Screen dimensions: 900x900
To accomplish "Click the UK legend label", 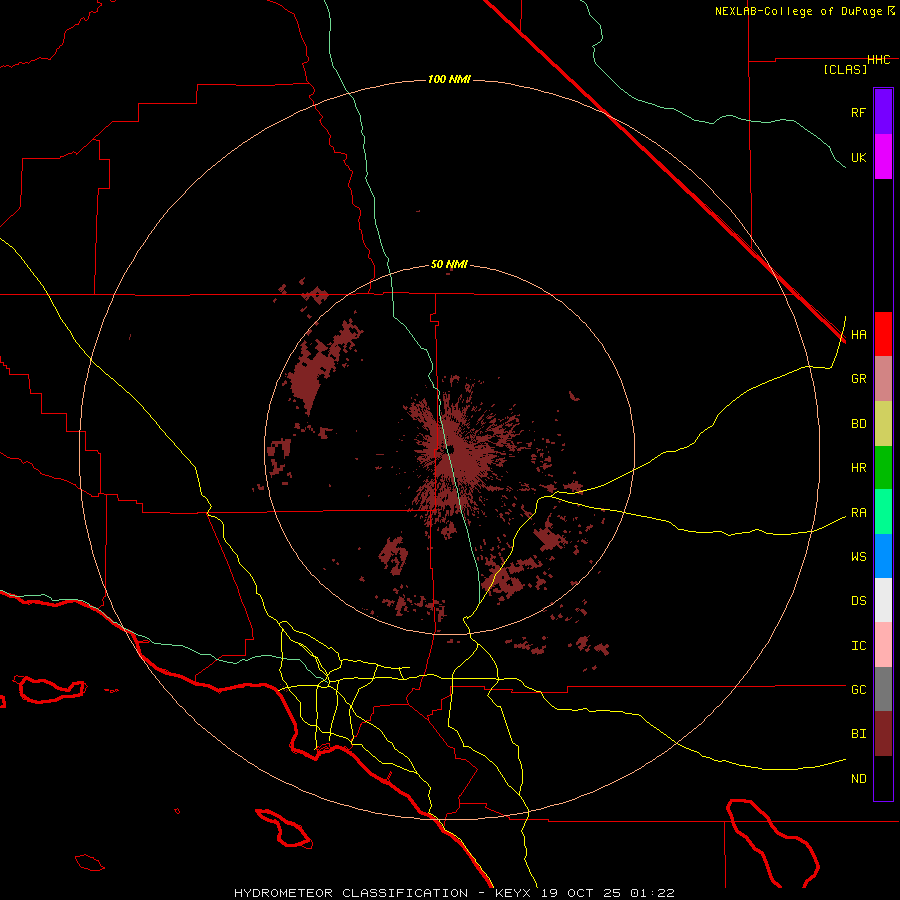I will point(858,157).
